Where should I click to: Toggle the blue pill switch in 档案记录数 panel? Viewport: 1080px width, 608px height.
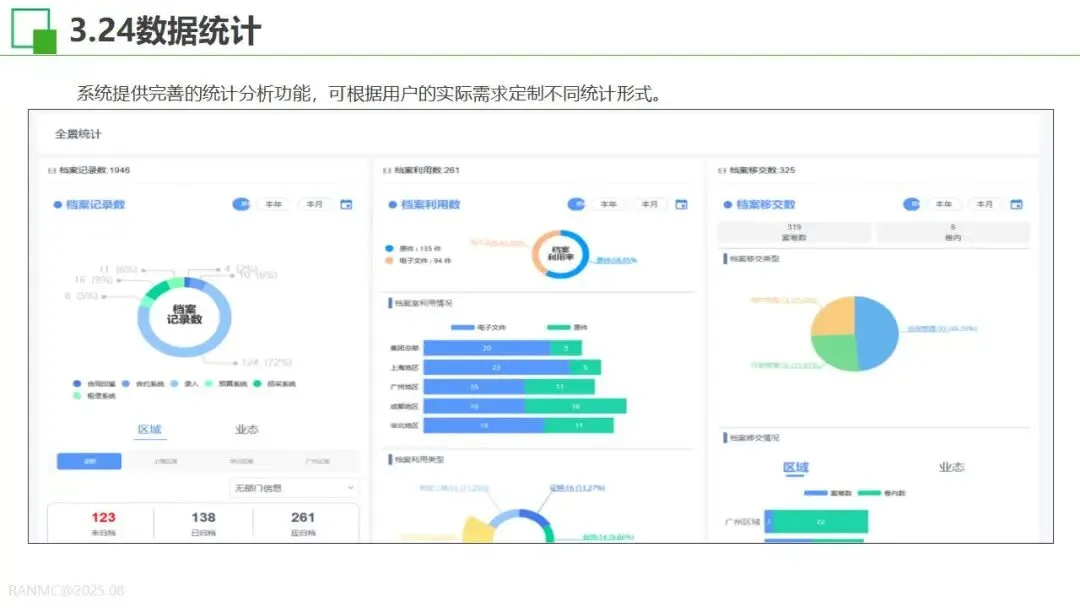241,205
